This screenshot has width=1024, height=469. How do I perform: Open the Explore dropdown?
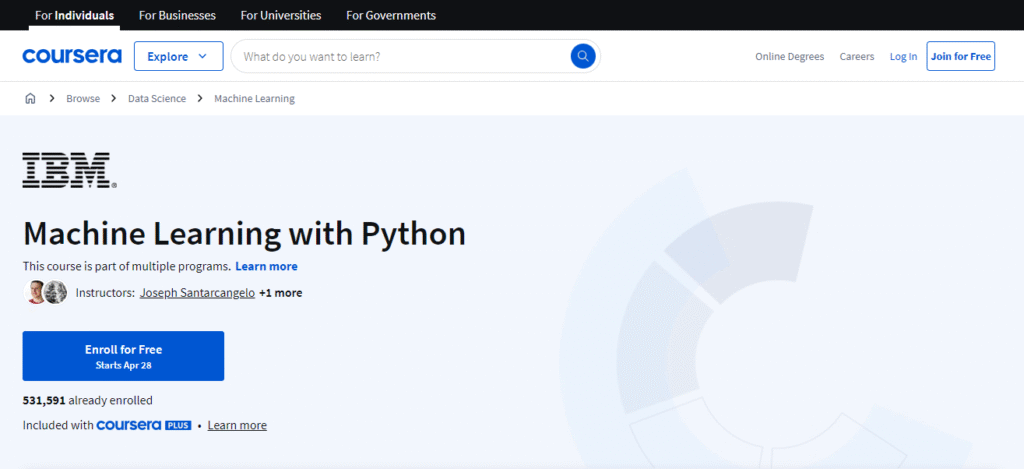[178, 56]
